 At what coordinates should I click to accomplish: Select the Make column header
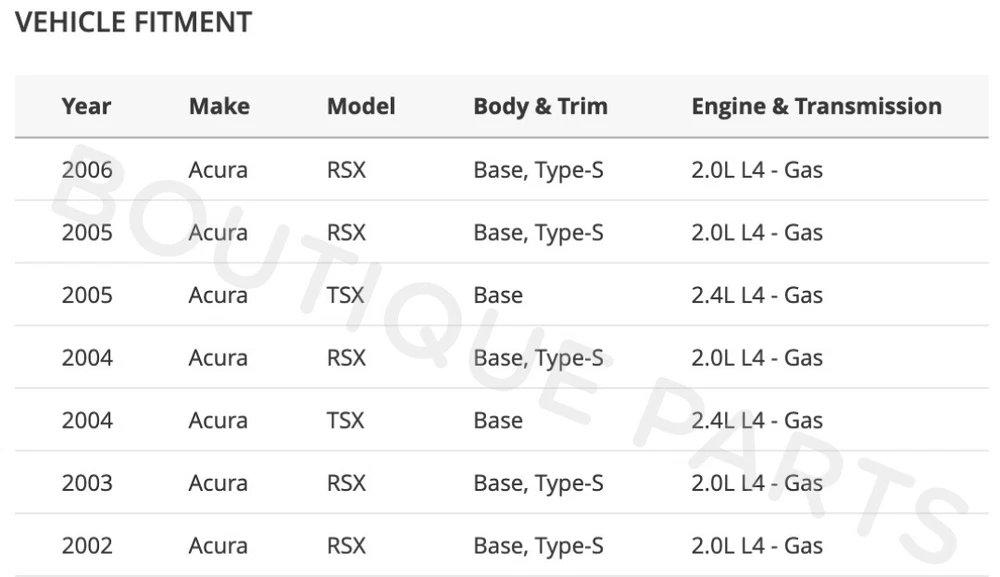219,106
